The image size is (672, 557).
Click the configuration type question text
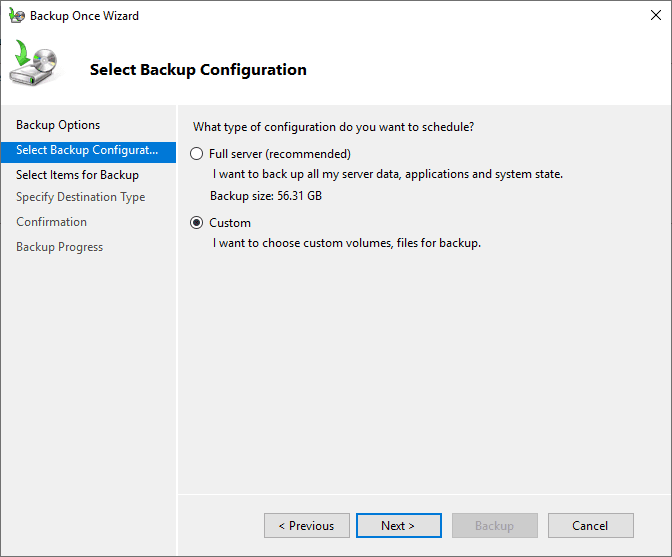click(x=333, y=127)
